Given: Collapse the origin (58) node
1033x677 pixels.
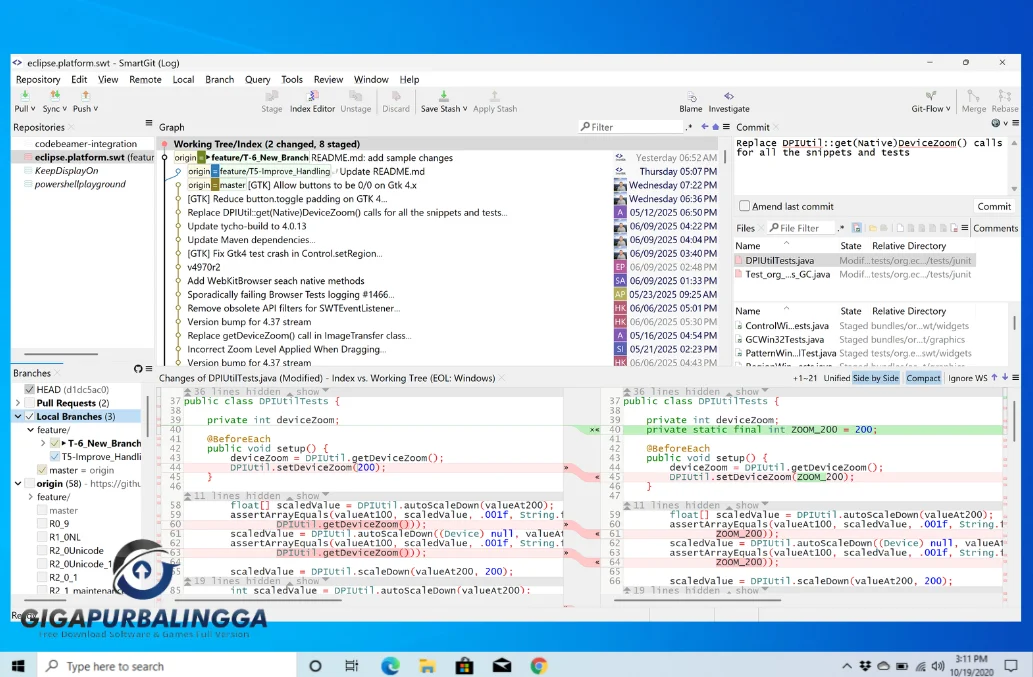Looking at the screenshot, I should (x=18, y=483).
